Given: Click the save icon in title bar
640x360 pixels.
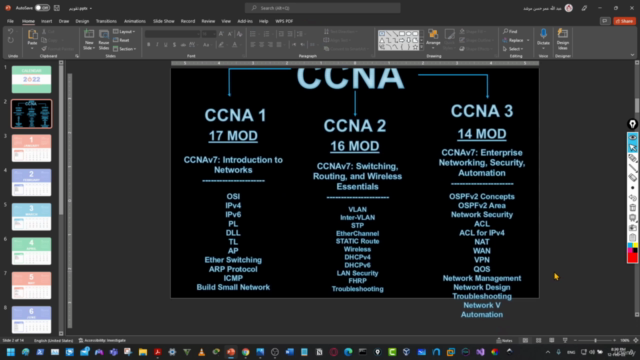Looking at the screenshot, I should tap(57, 8).
